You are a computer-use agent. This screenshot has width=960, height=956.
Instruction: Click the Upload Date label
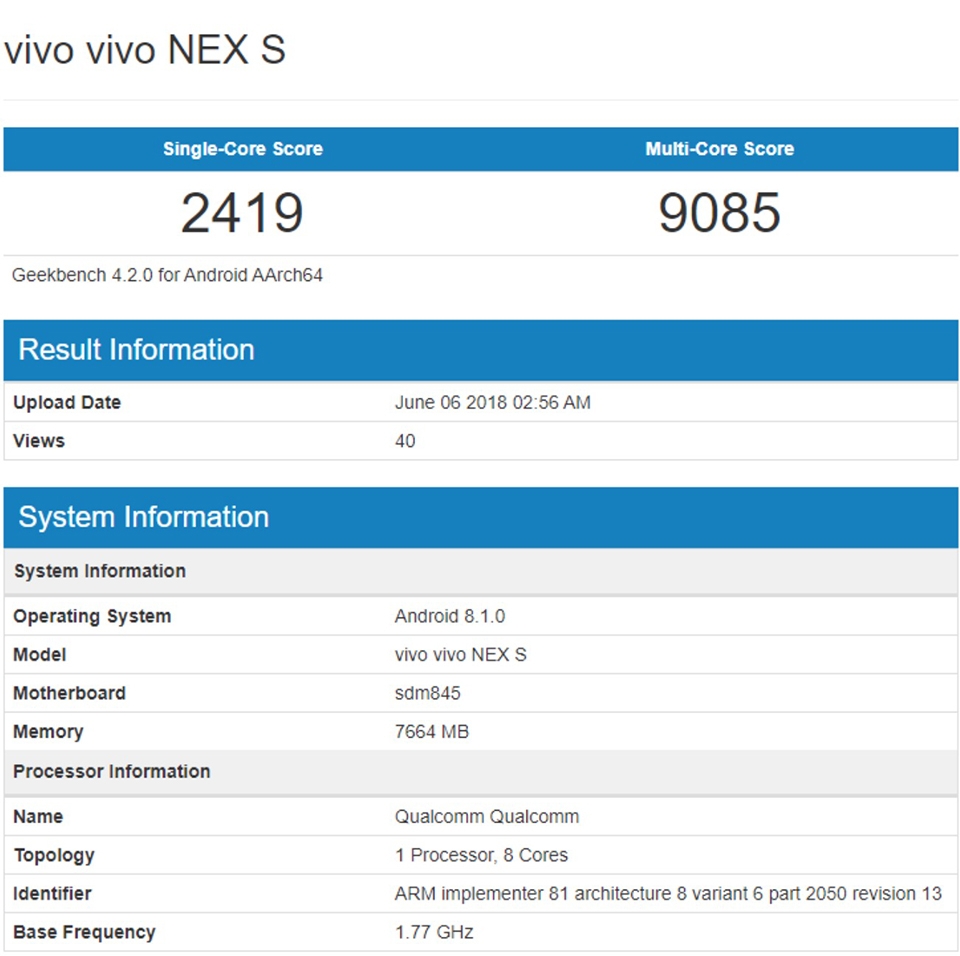(x=67, y=402)
